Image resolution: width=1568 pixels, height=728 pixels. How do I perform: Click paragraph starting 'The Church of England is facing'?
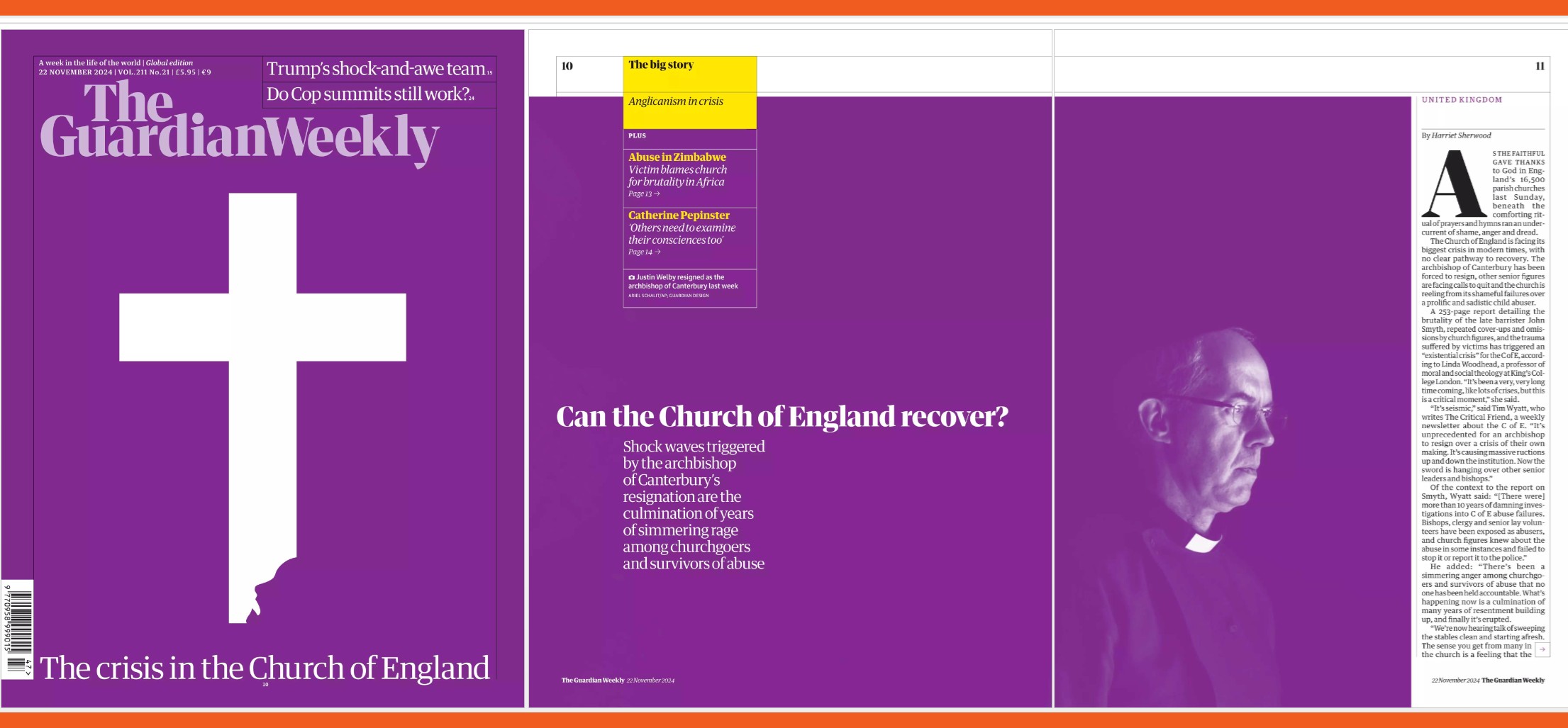coord(1483,272)
